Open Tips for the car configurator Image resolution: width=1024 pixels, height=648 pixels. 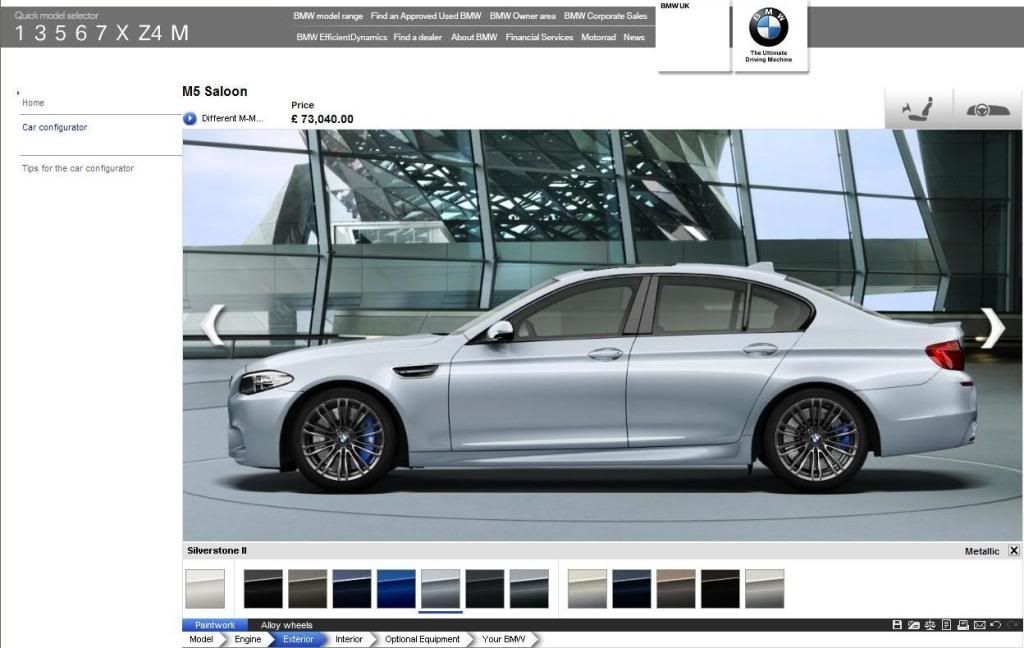[78, 169]
